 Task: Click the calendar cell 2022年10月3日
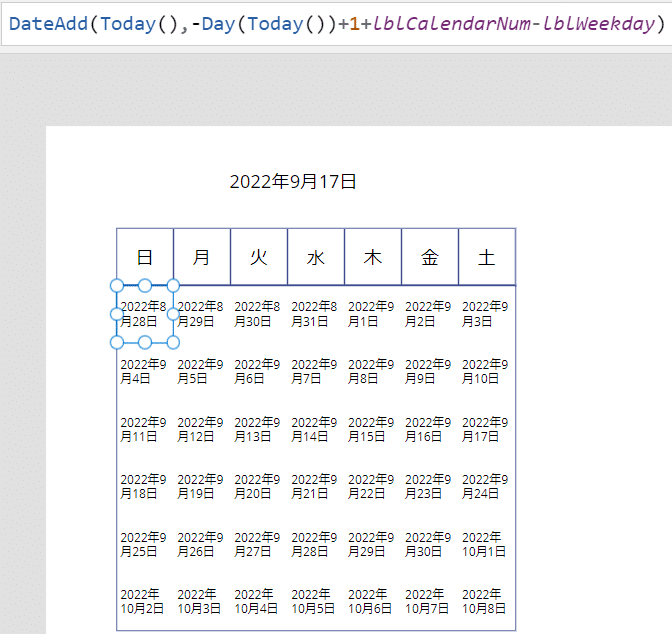(202, 601)
